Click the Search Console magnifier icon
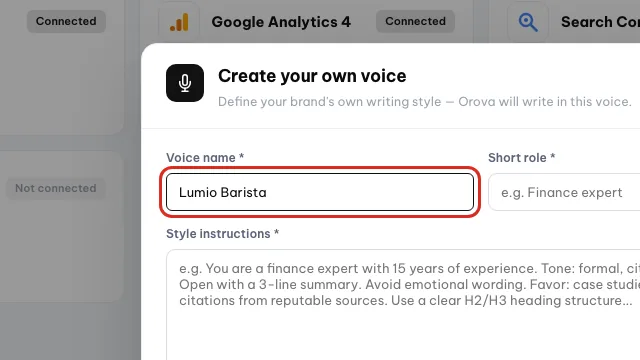The image size is (640, 360). pos(528,22)
